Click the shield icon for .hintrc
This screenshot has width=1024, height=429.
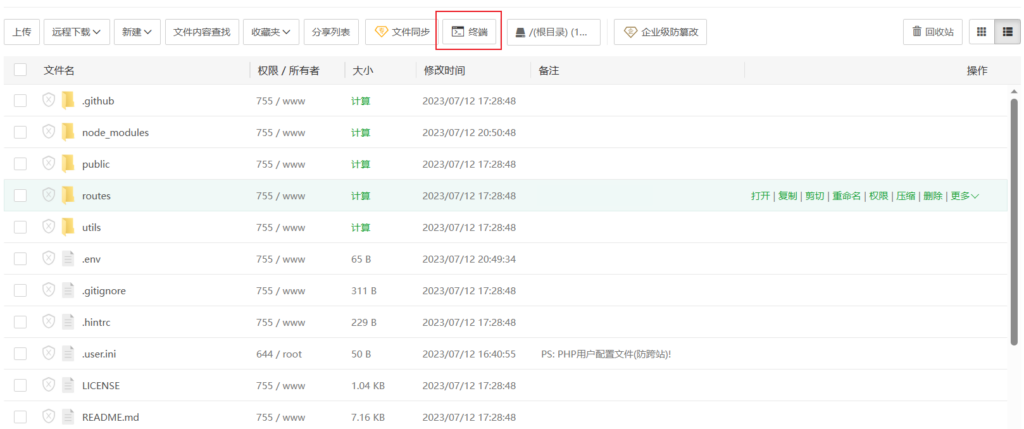(x=48, y=321)
